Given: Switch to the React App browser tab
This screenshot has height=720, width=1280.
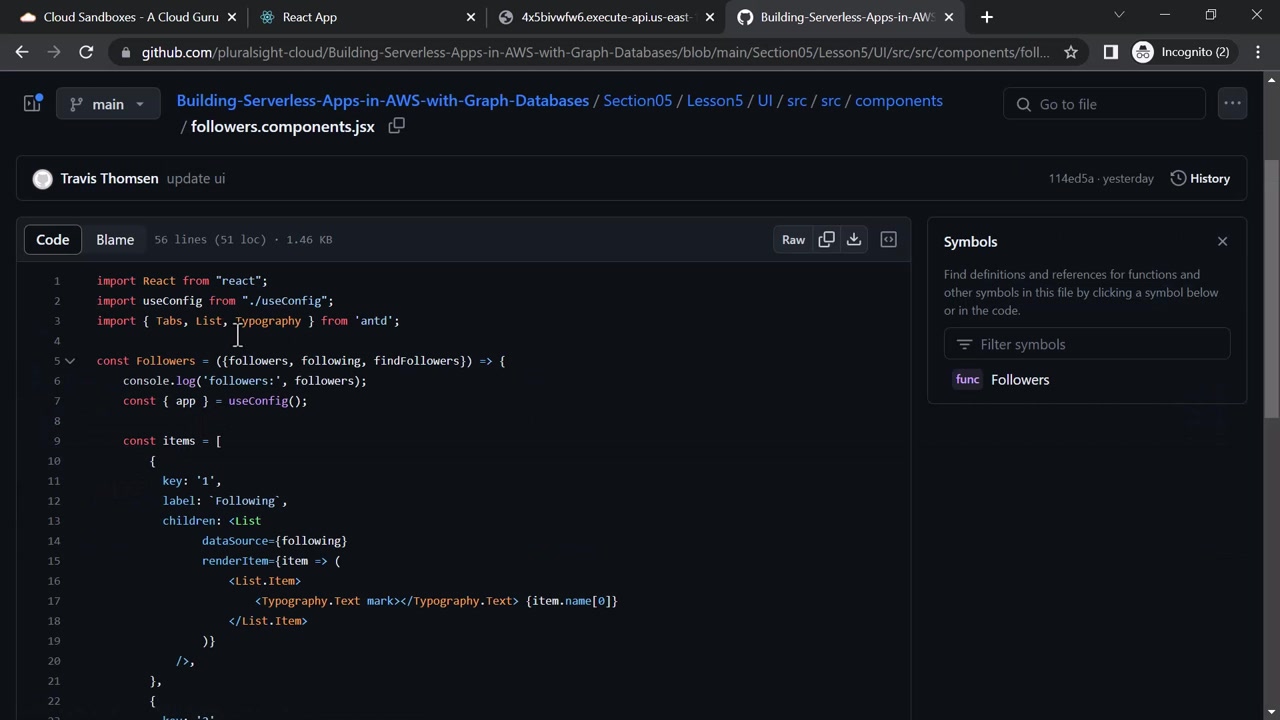Looking at the screenshot, I should tap(310, 17).
